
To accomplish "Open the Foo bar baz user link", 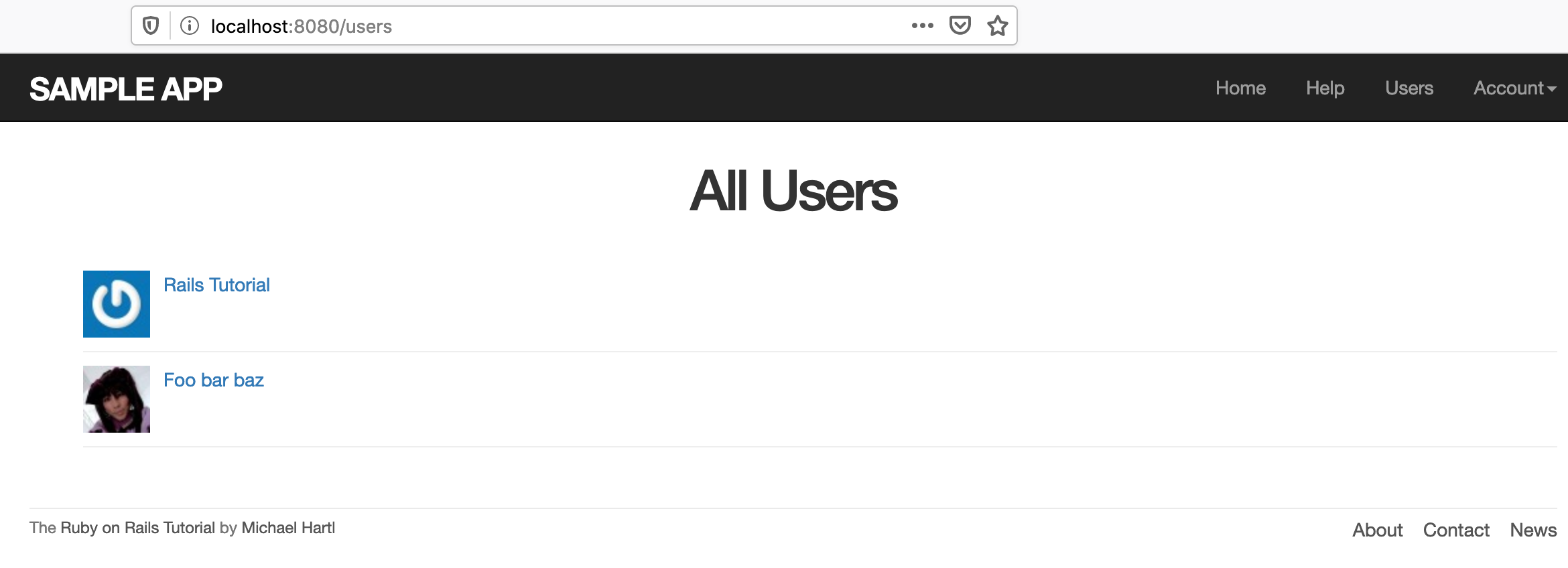I will (214, 380).
